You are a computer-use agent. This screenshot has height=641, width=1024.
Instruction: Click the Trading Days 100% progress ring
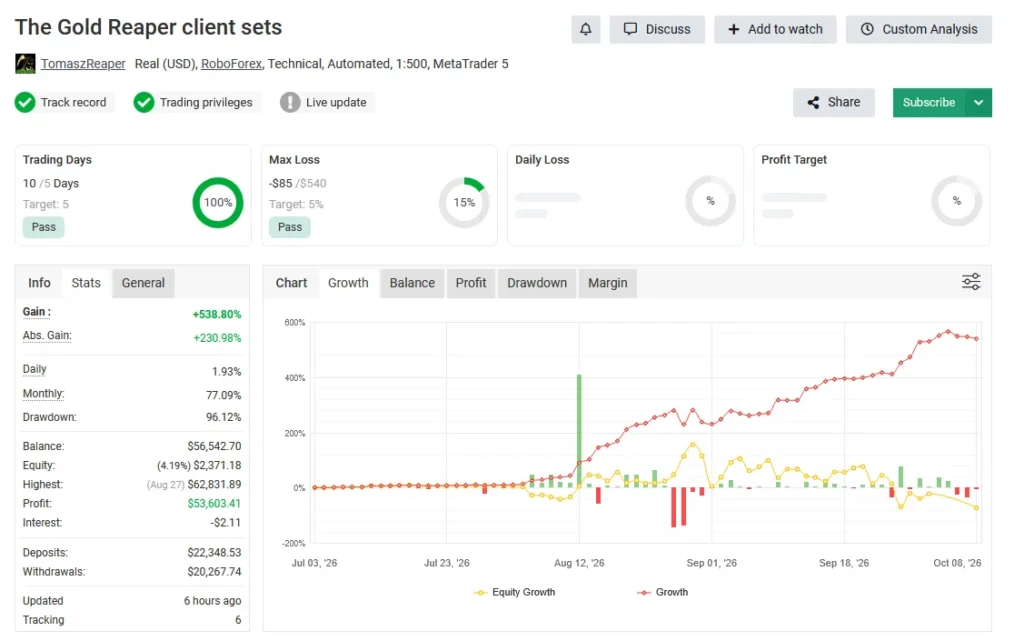coord(217,202)
